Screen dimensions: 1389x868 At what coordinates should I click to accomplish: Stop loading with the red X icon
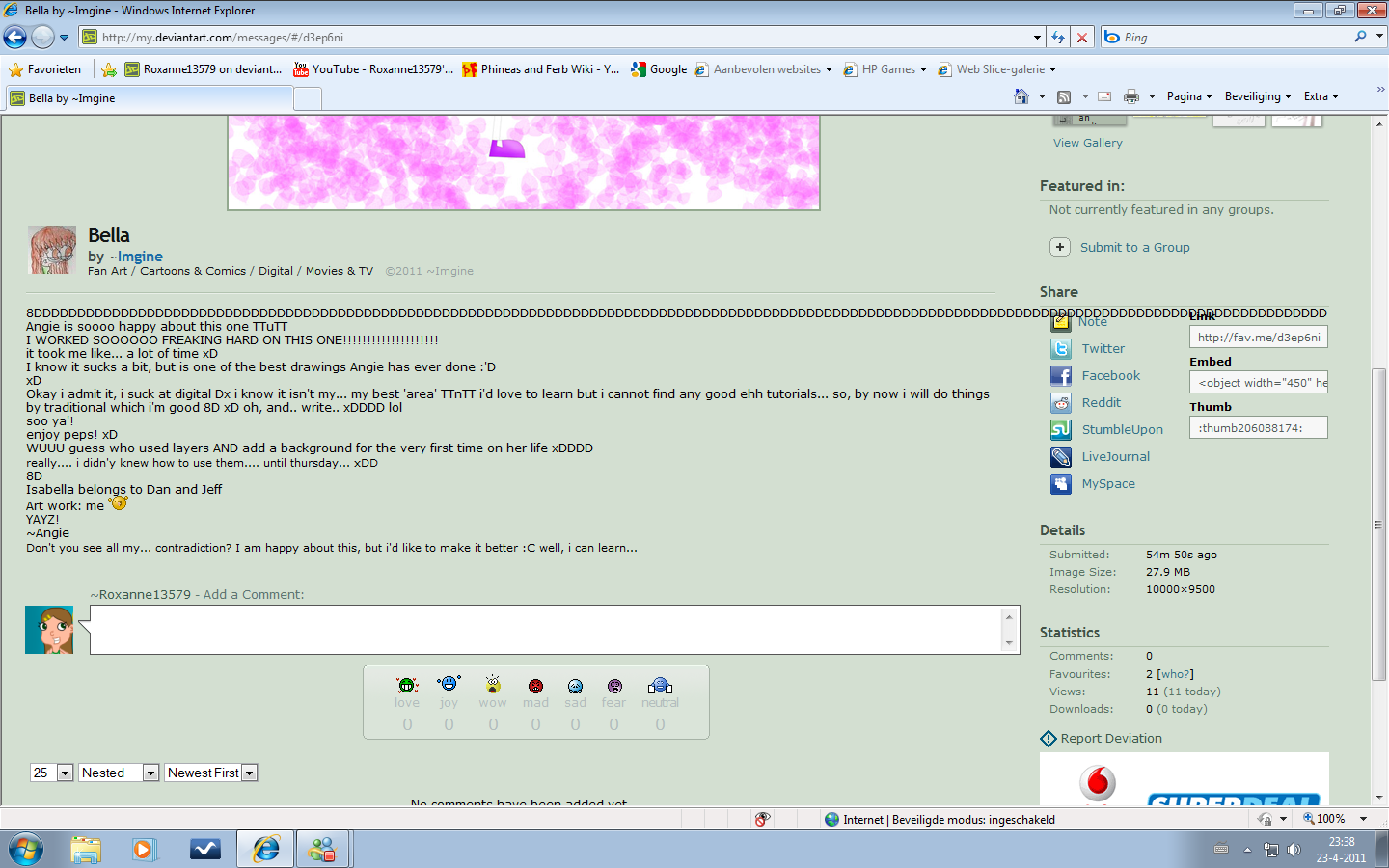1082,38
